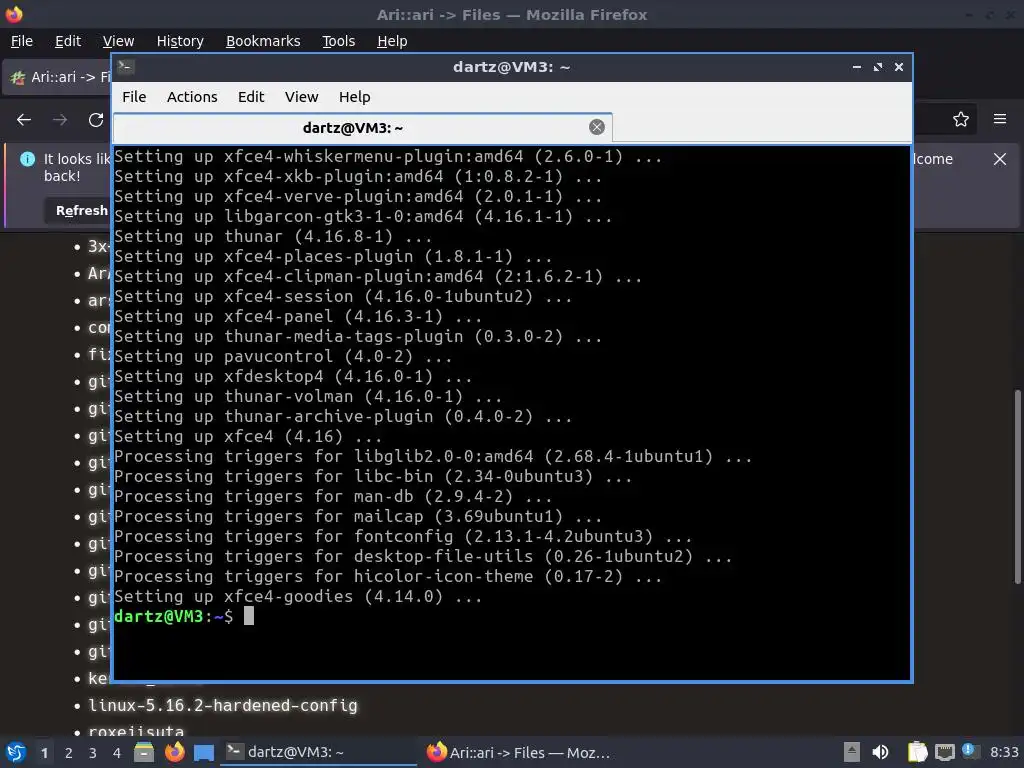This screenshot has height=768, width=1024.
Task: Open Firefox Tools menu
Action: (338, 41)
